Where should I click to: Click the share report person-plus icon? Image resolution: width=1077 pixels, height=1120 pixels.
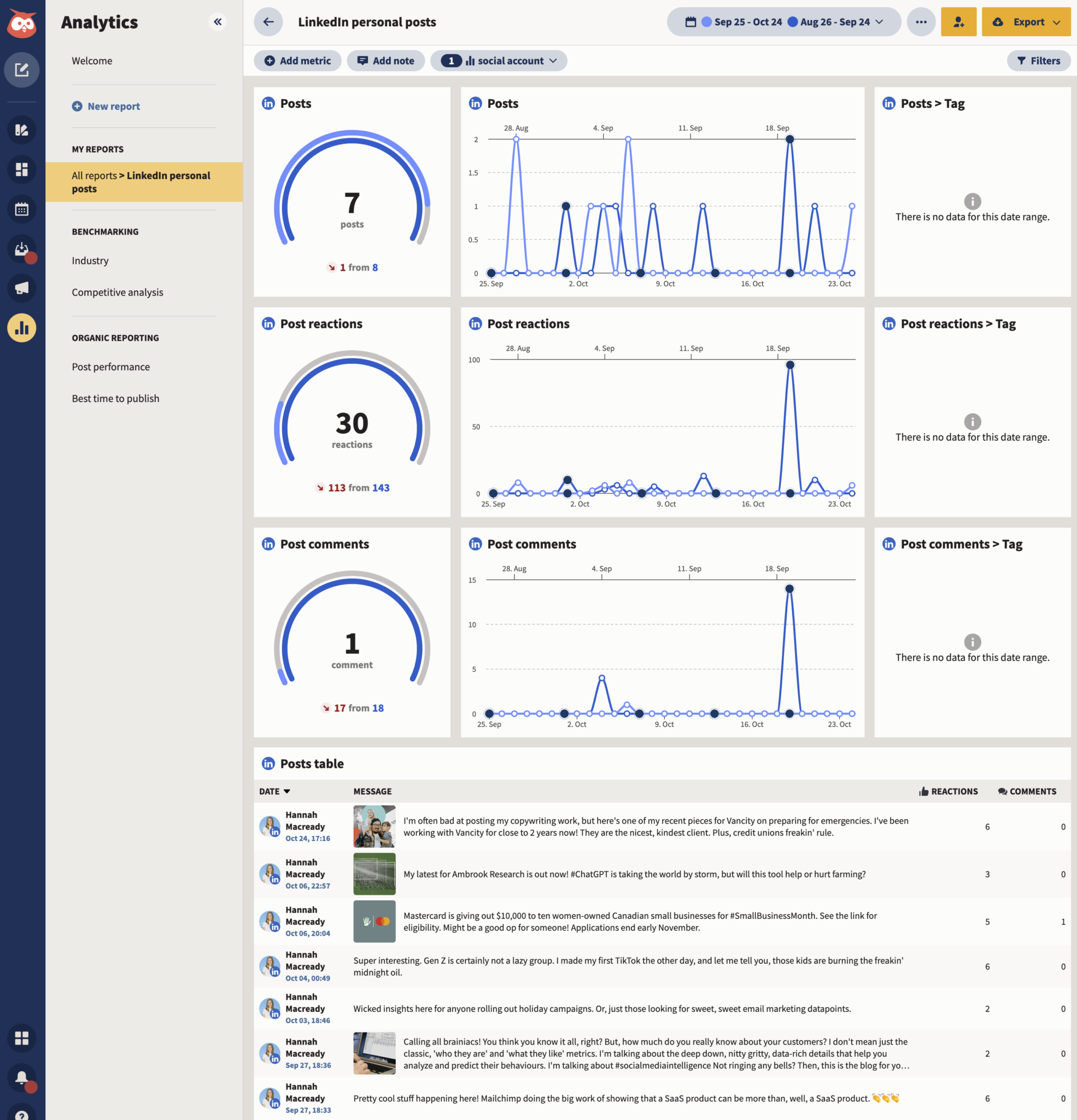[958, 22]
